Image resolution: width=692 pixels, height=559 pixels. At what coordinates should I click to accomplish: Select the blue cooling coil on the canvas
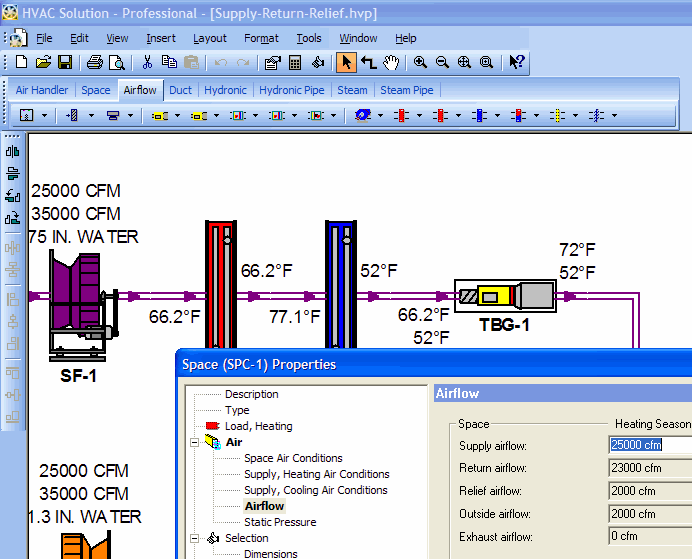pyautogui.click(x=341, y=285)
